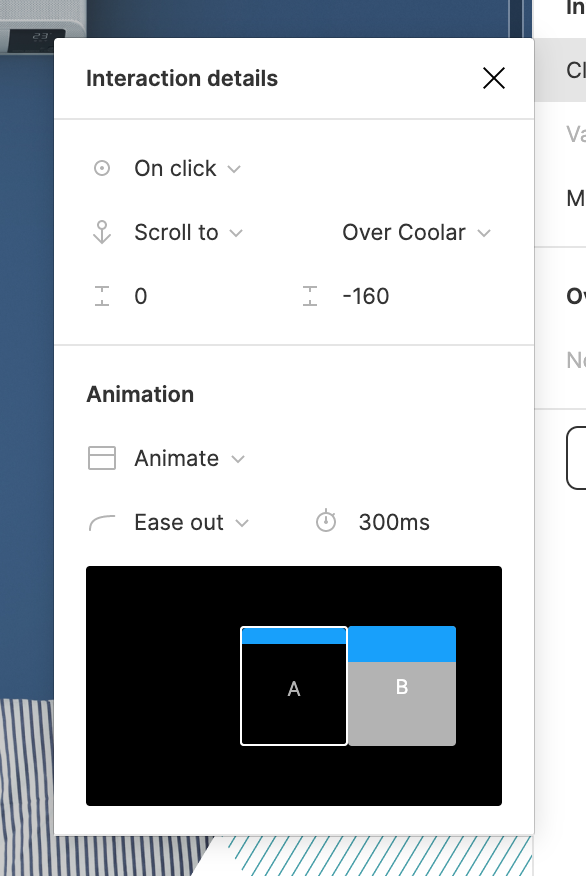
Task: Click frame B in animation preview
Action: [x=402, y=686]
